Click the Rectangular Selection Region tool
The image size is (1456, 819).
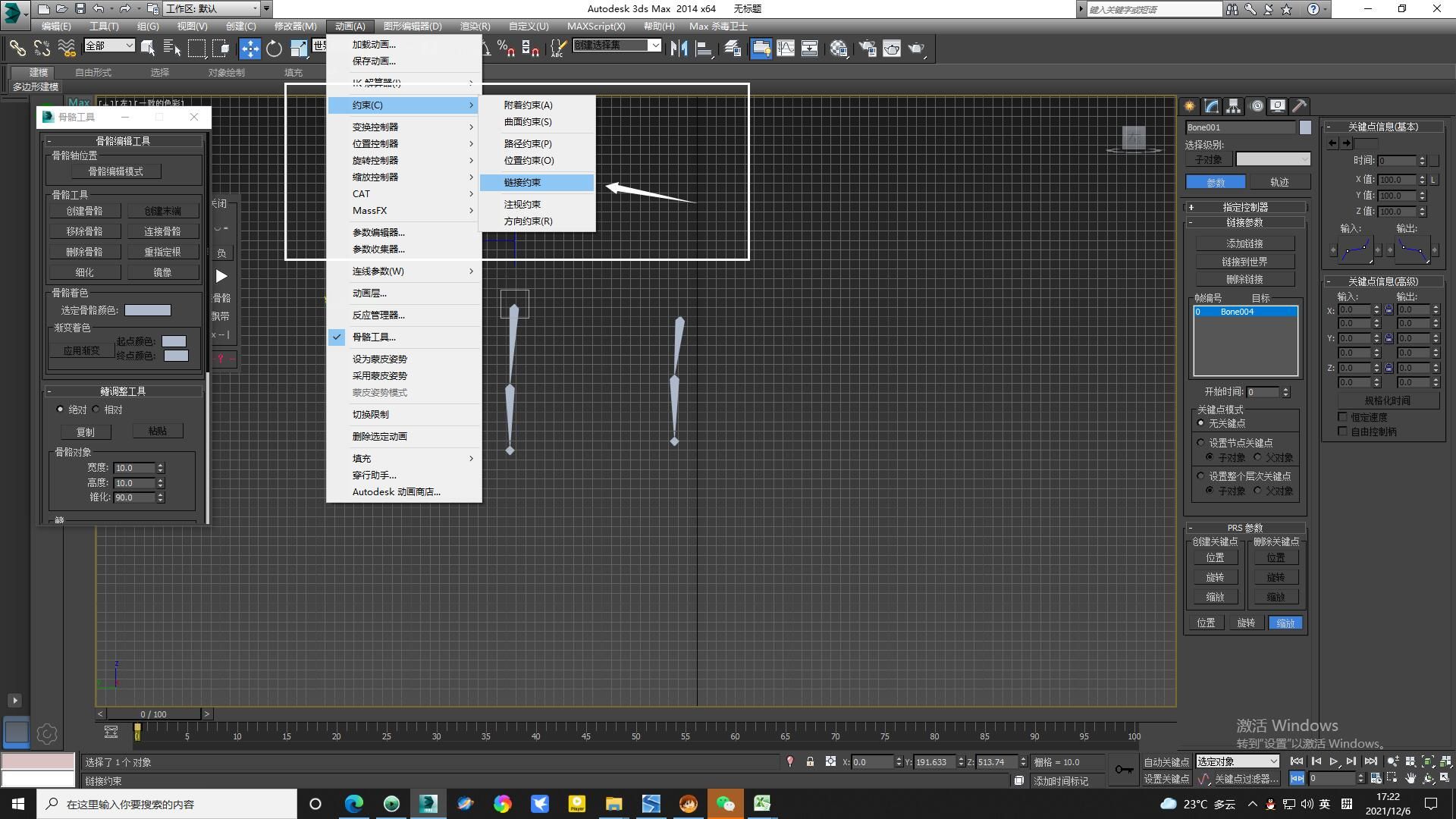pos(196,49)
